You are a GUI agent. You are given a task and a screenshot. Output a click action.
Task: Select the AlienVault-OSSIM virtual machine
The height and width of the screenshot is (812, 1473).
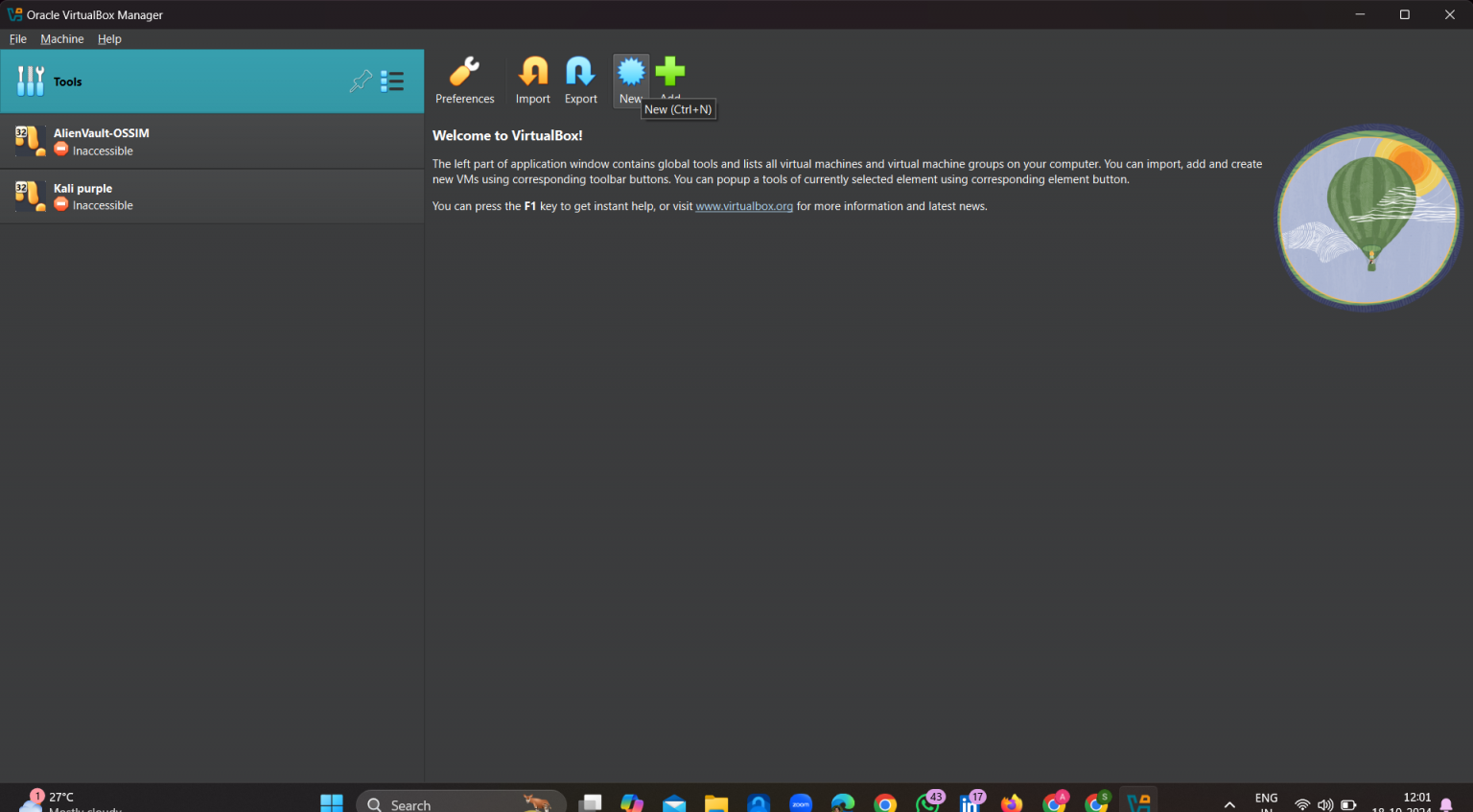point(144,141)
